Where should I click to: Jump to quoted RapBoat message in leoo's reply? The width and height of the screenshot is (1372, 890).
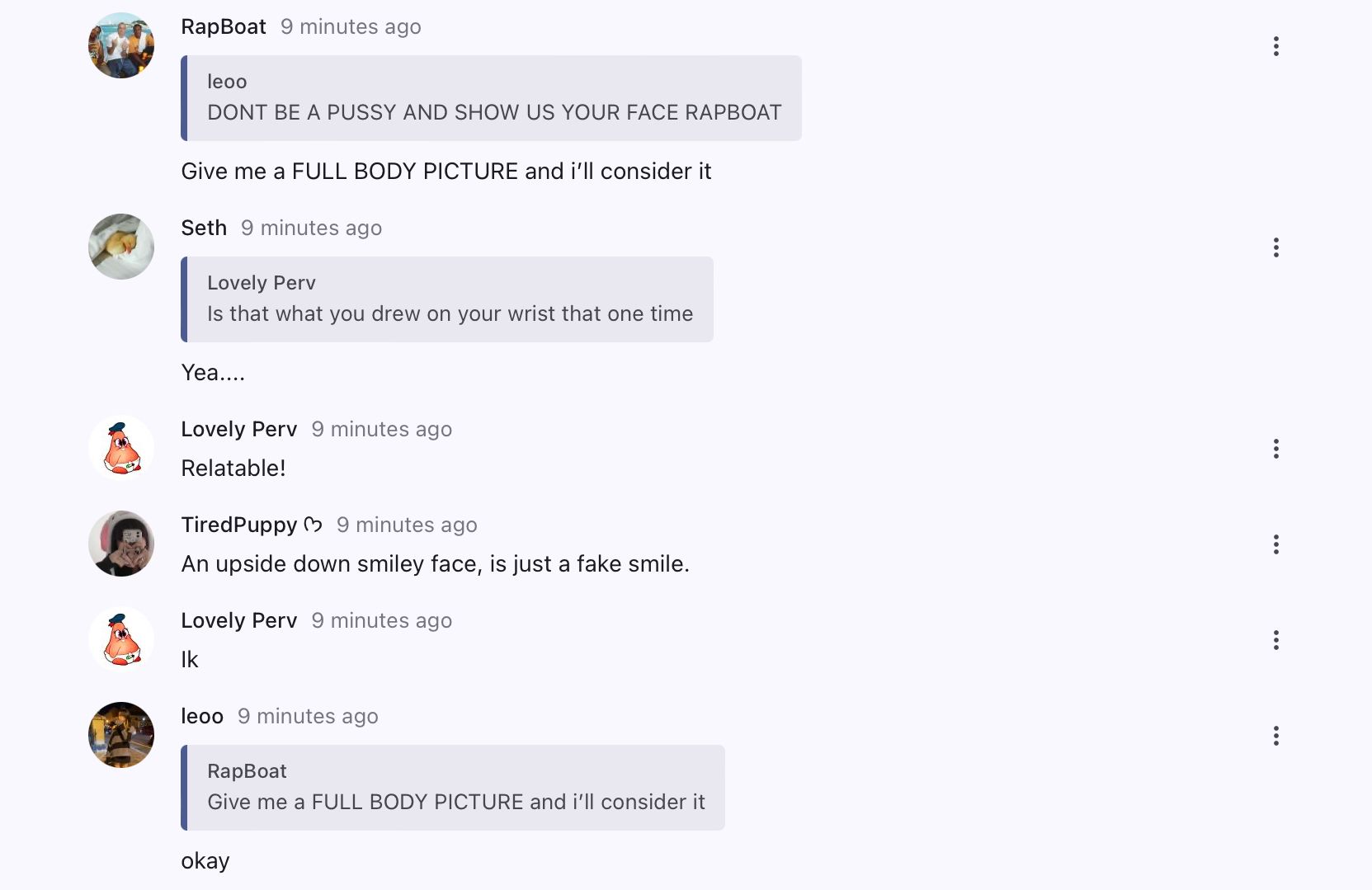point(454,788)
